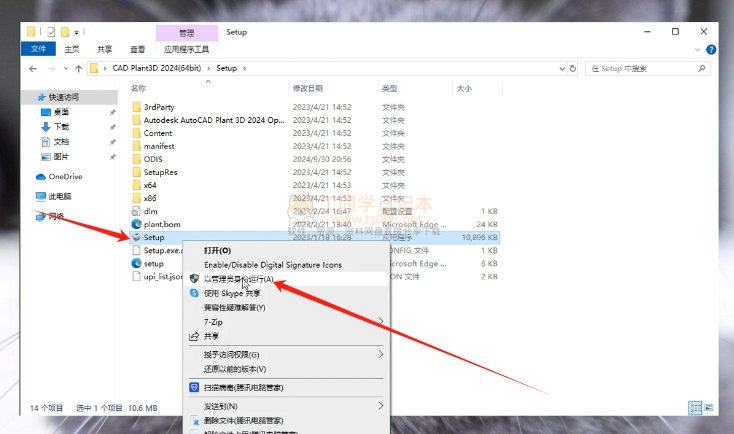Select Enable/Disable Digital Signature Icons

pyautogui.click(x=273, y=265)
